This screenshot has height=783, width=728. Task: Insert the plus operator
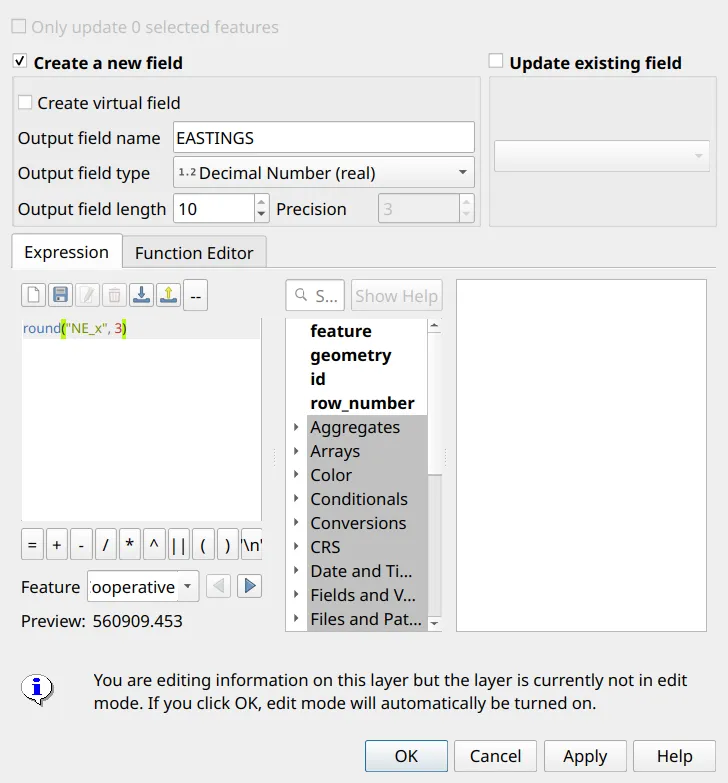[x=57, y=544]
